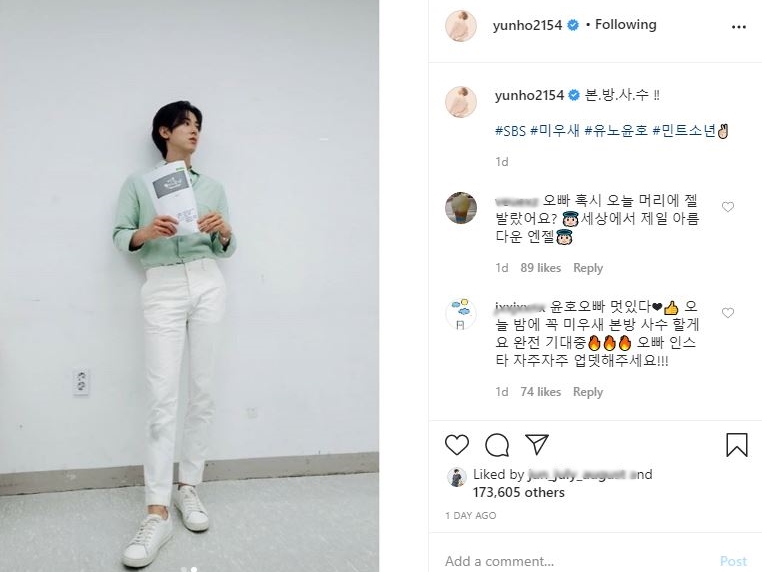Reply to the comment with 74 likes
The height and width of the screenshot is (572, 762).
pos(588,392)
